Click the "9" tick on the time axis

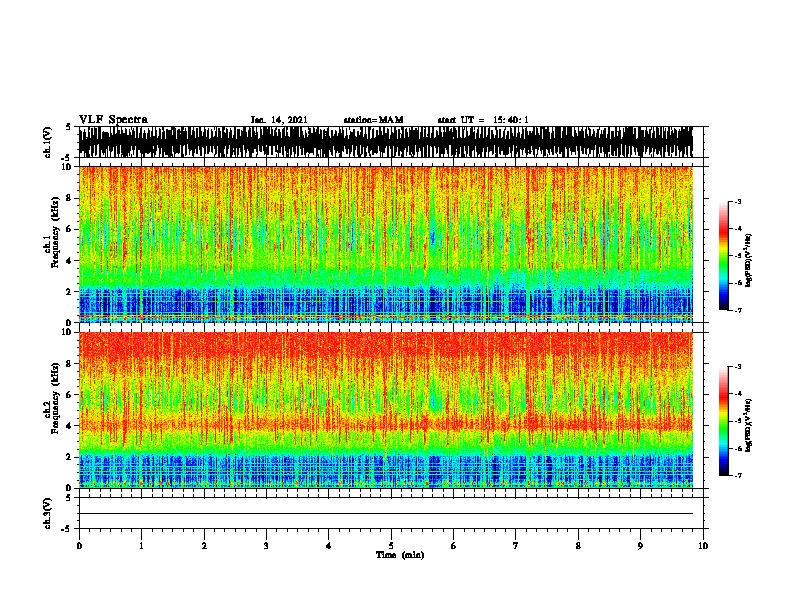(x=640, y=546)
